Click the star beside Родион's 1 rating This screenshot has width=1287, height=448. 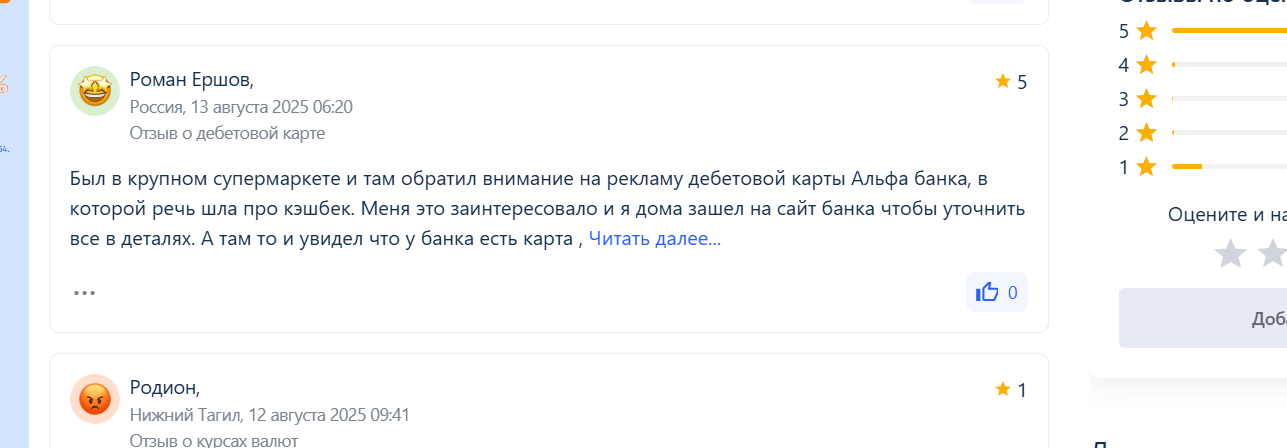tap(1003, 389)
